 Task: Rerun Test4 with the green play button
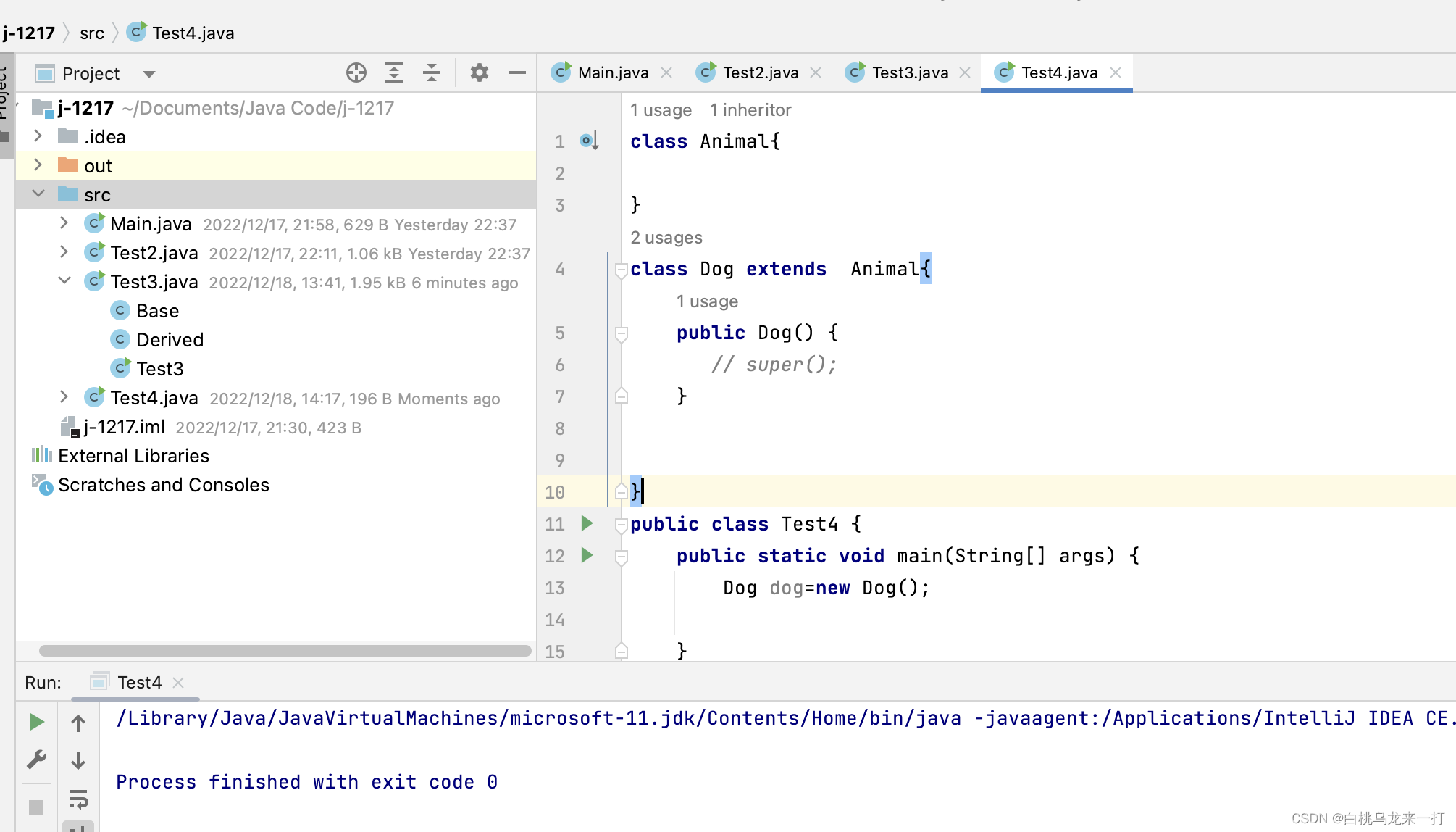pyautogui.click(x=36, y=723)
